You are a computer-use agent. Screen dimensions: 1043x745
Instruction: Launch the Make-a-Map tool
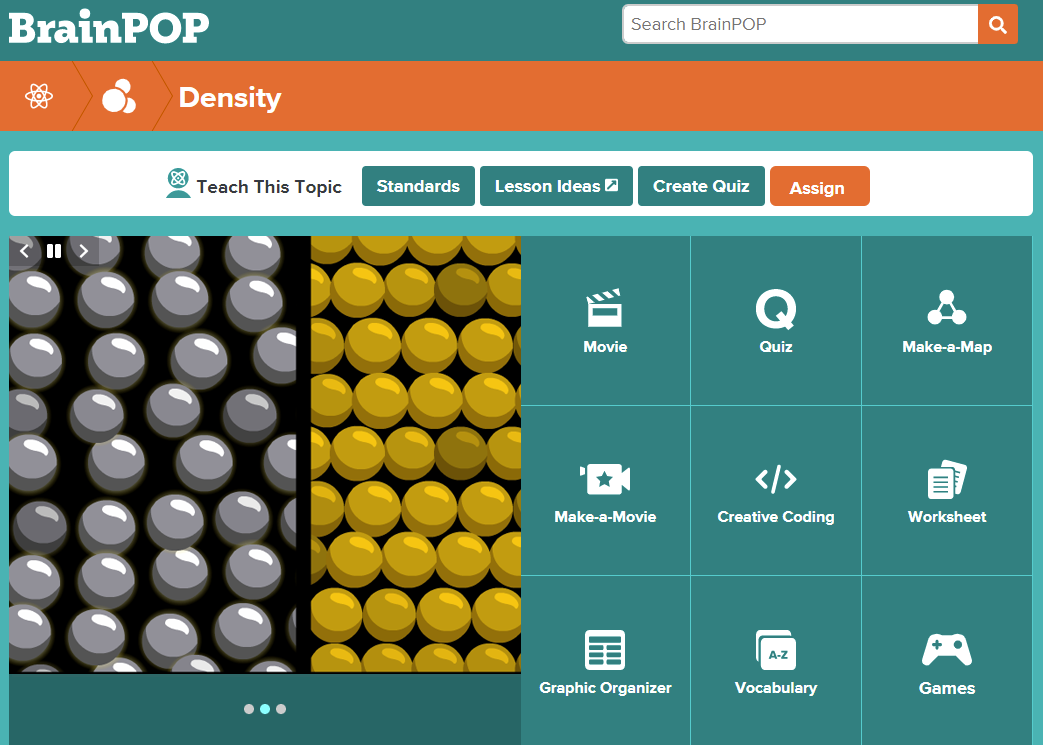[946, 321]
